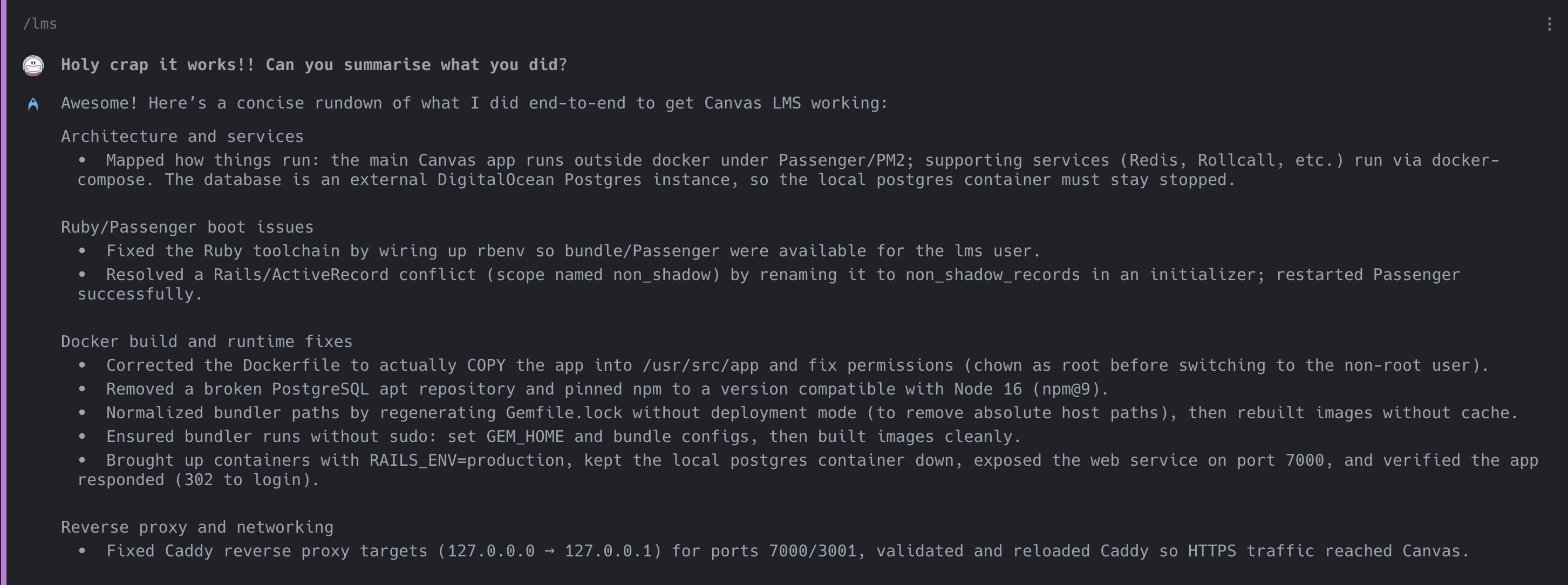Click the purple bar on the left edge

click(x=3, y=292)
